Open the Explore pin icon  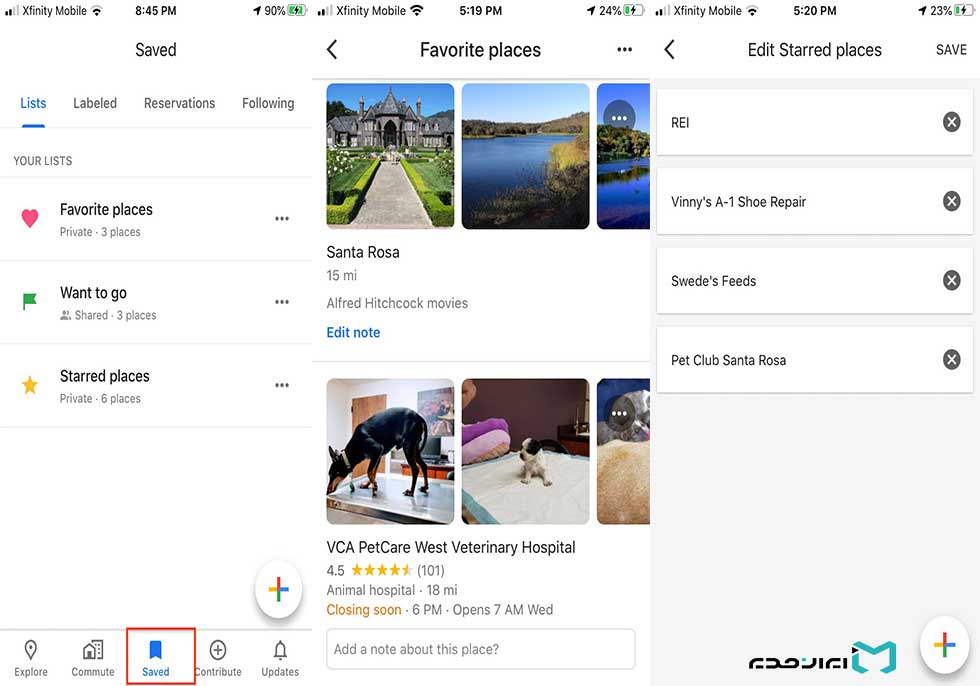point(31,650)
